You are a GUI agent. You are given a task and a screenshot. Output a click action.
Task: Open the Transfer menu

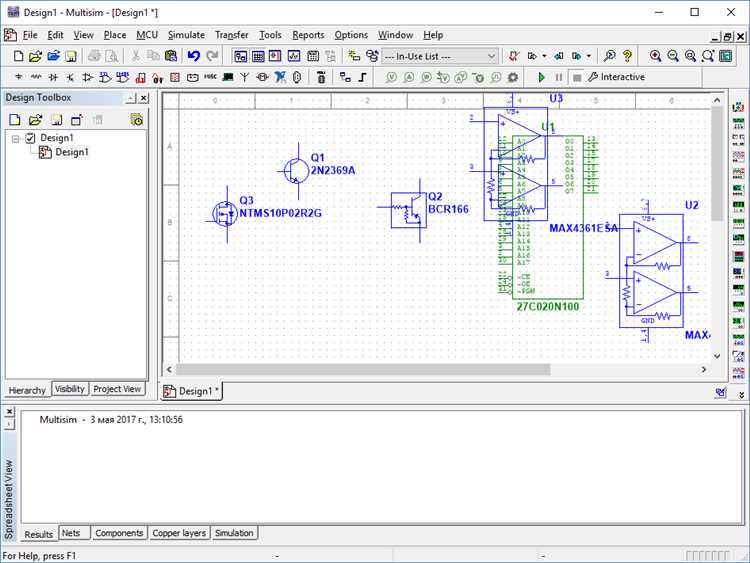(232, 35)
